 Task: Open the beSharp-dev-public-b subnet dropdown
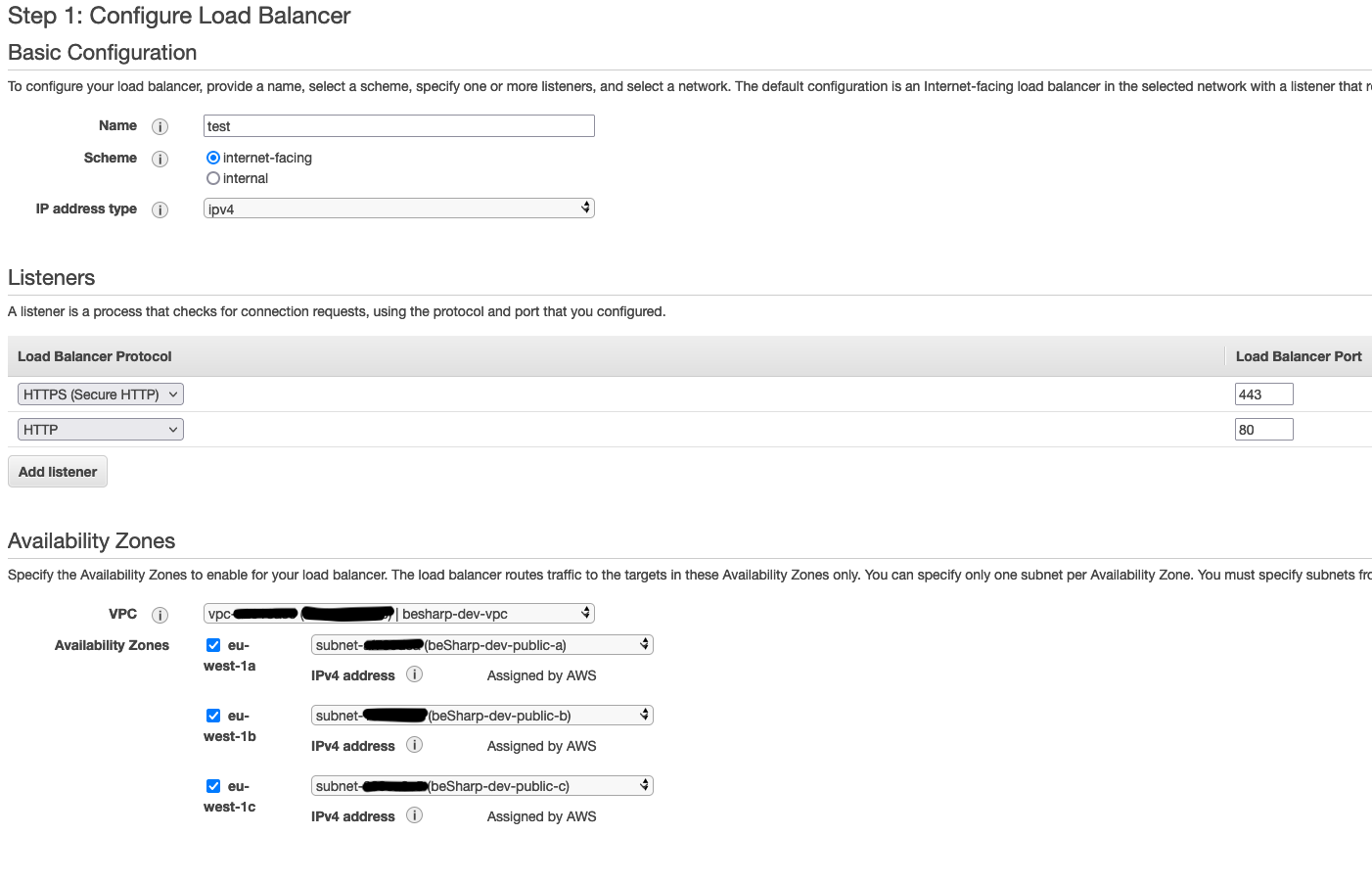click(481, 716)
